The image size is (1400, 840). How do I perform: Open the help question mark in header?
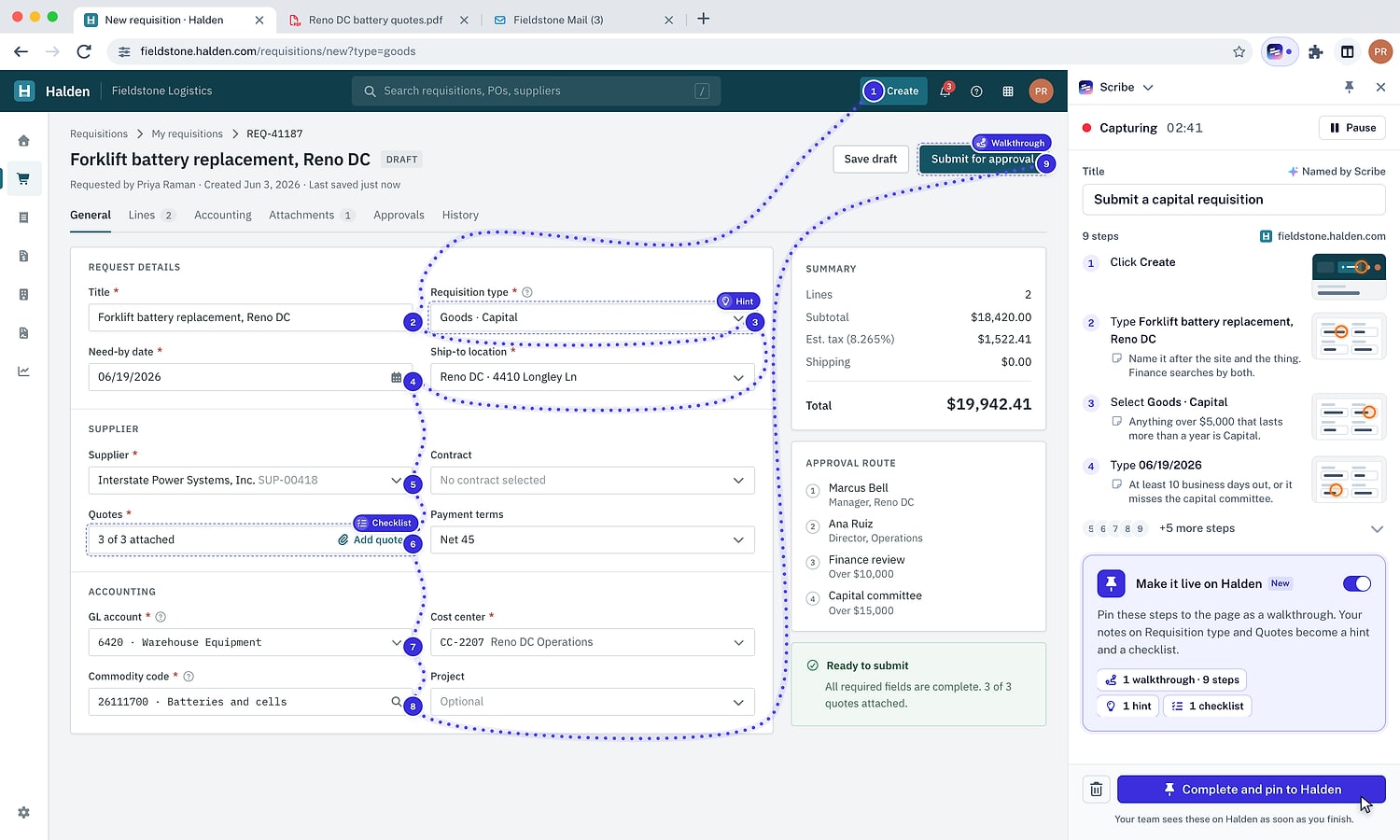point(976,91)
